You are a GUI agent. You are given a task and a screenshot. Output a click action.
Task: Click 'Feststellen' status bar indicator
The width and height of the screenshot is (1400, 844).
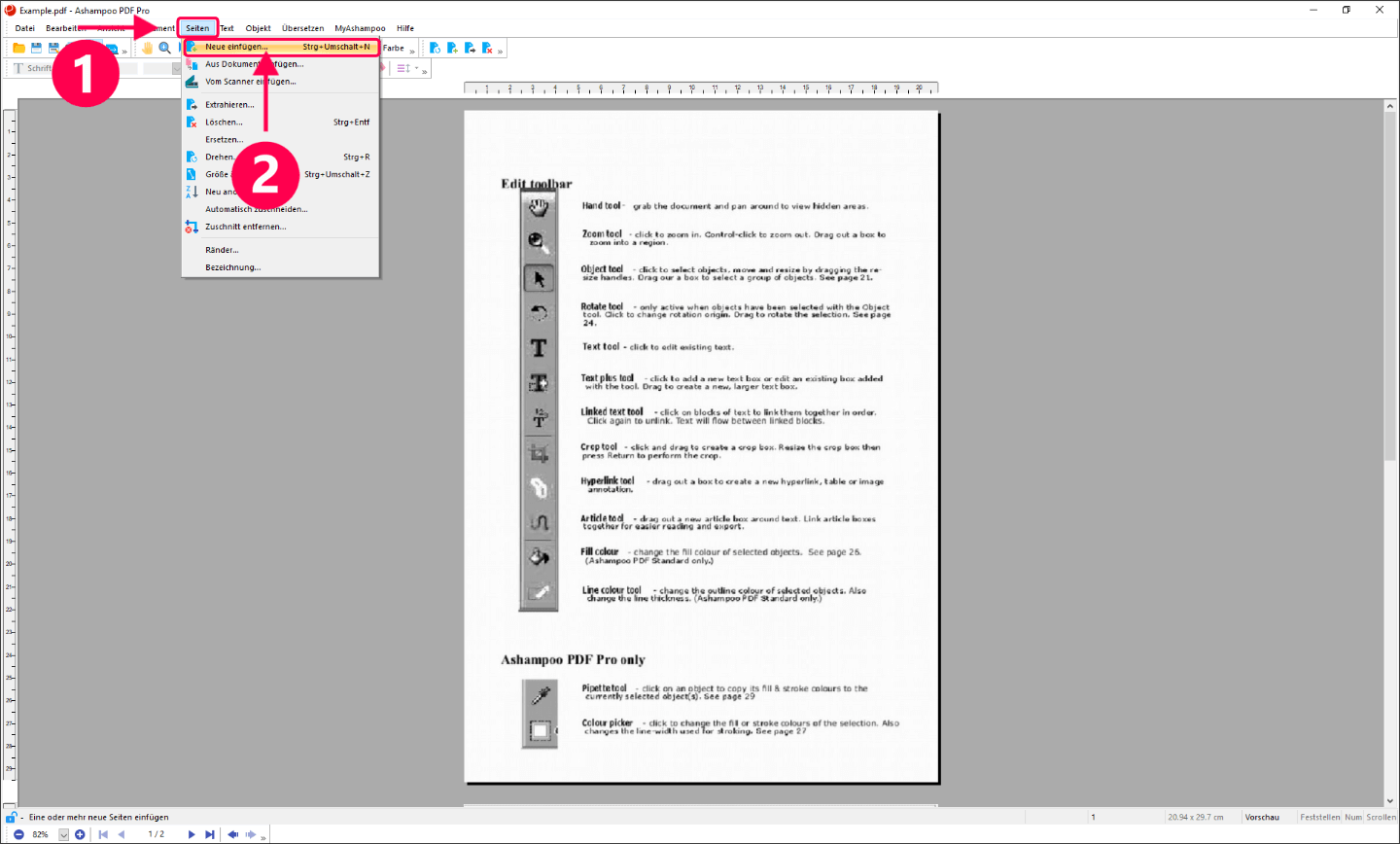1319,817
